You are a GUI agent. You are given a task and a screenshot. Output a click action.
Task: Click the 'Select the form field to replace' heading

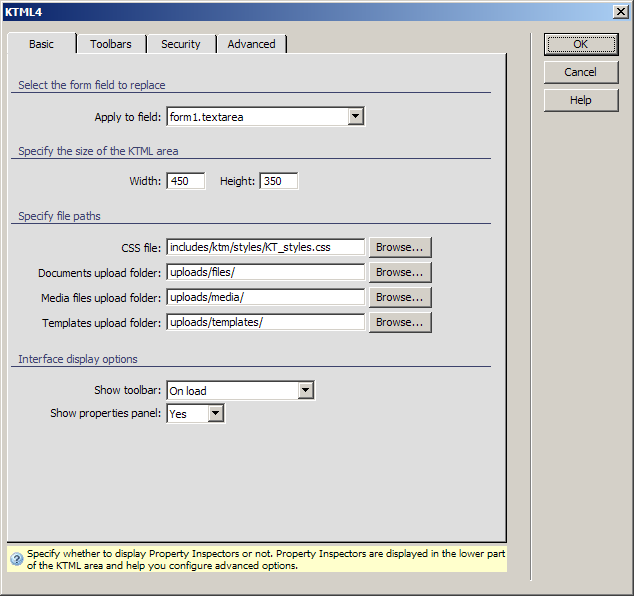[x=92, y=85]
